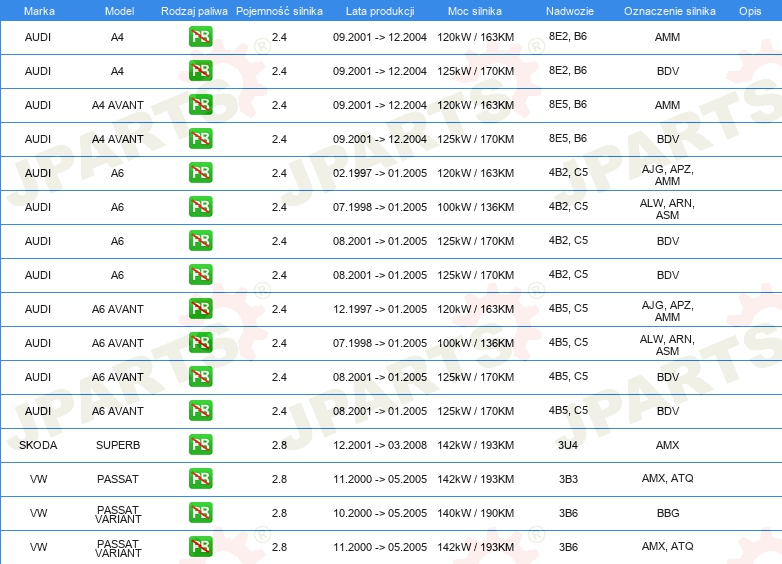Select 07.1998 -> 01.2005 in the A6 AVANT row
Viewport: 782px width, 564px height.
[x=380, y=343]
